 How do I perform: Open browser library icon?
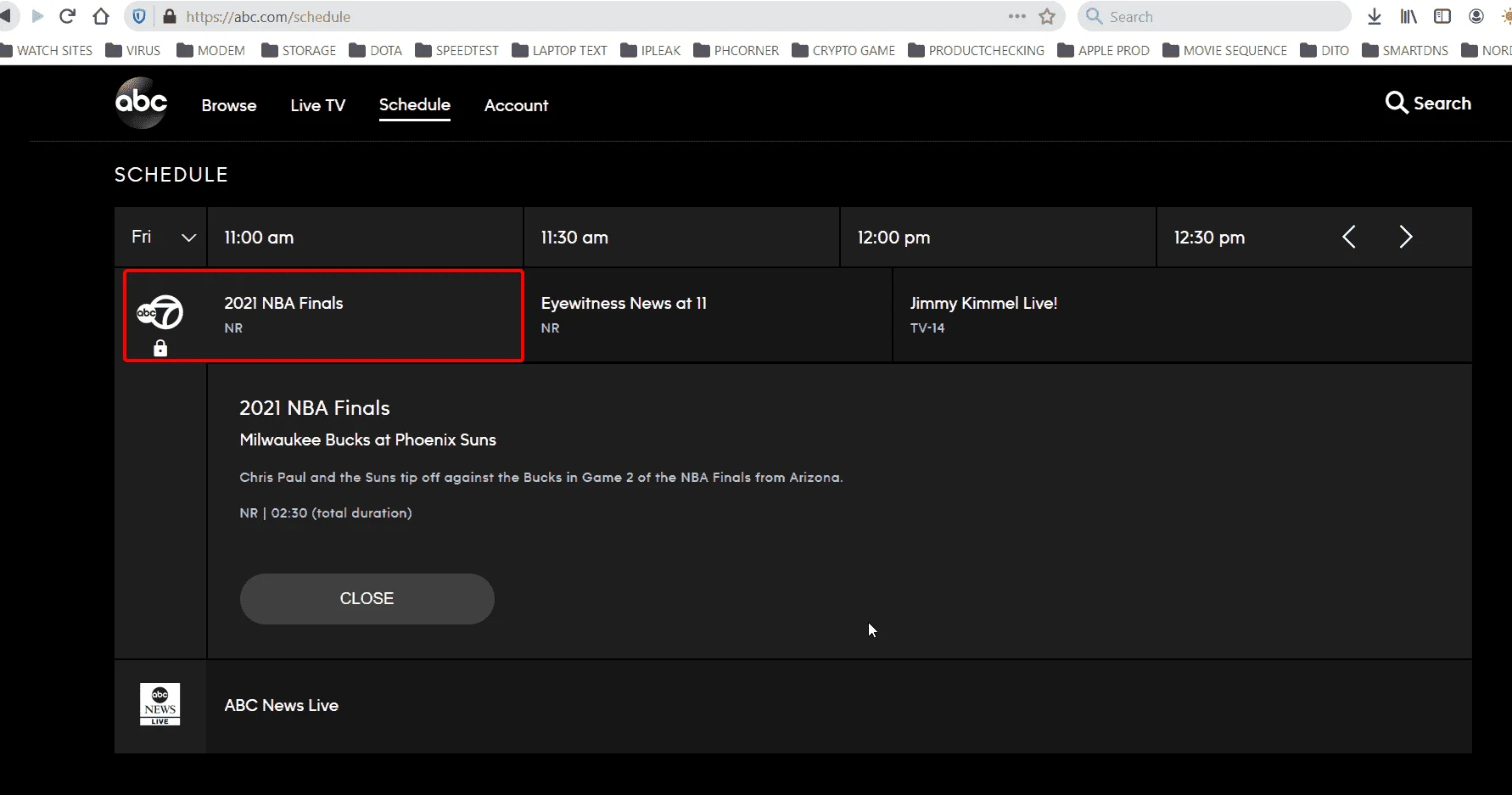[1408, 16]
